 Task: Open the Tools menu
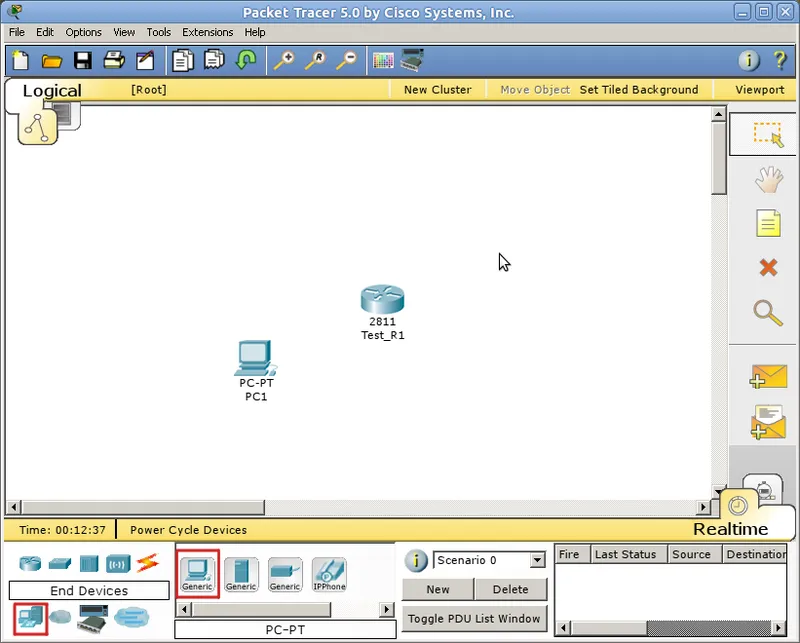(159, 32)
